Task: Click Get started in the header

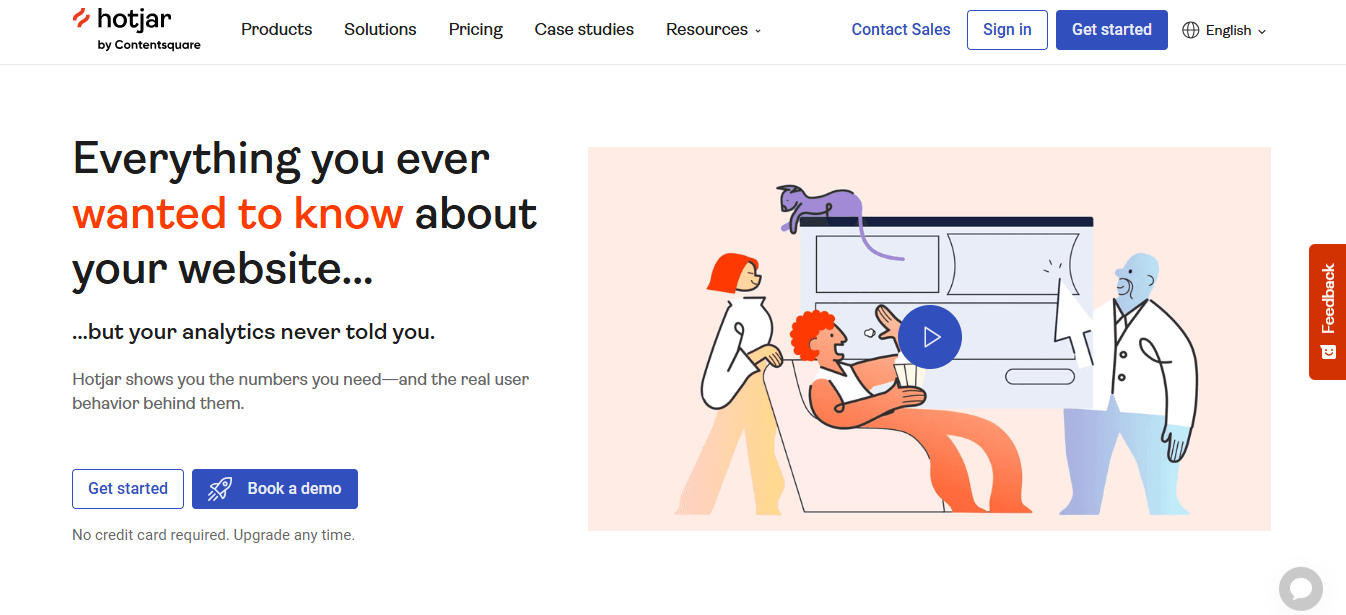Action: click(1112, 30)
